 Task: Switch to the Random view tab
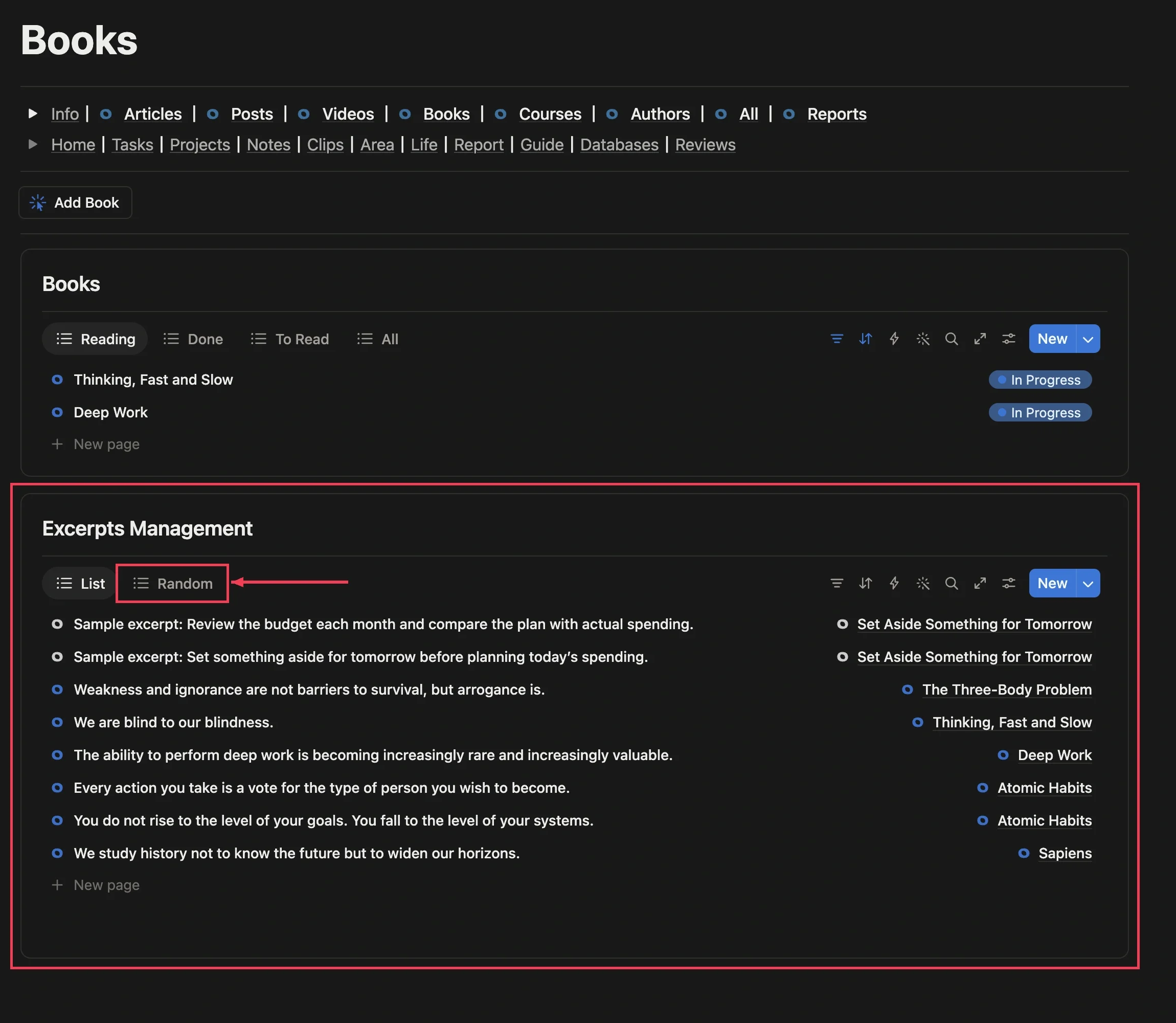click(172, 584)
